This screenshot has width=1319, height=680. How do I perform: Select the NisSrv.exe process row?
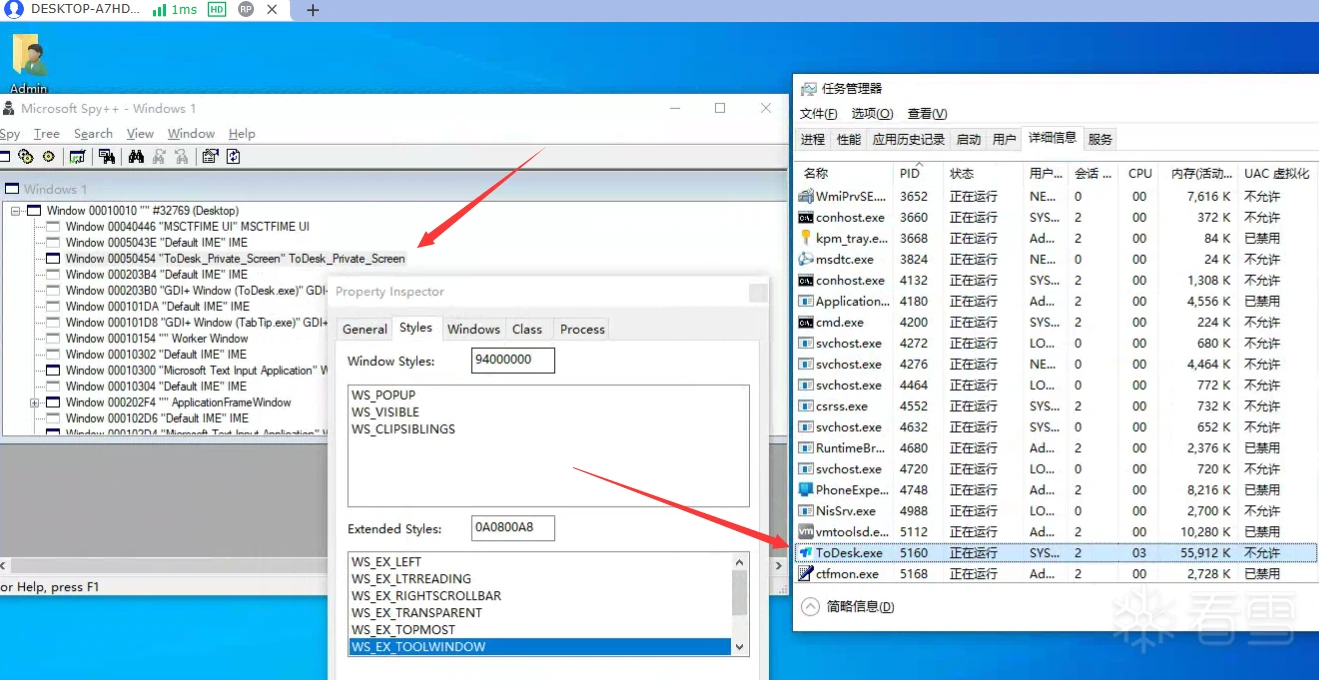click(x=1056, y=510)
